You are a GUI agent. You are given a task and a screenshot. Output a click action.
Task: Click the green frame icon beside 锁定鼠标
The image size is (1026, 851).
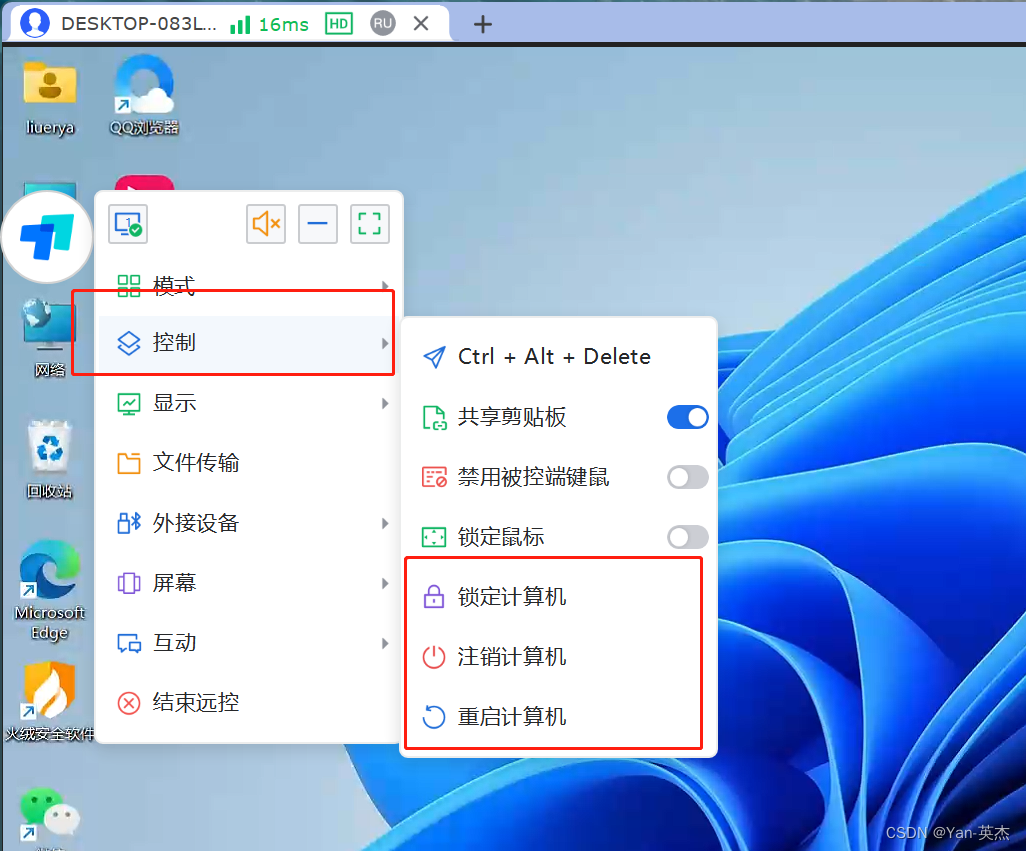(434, 537)
